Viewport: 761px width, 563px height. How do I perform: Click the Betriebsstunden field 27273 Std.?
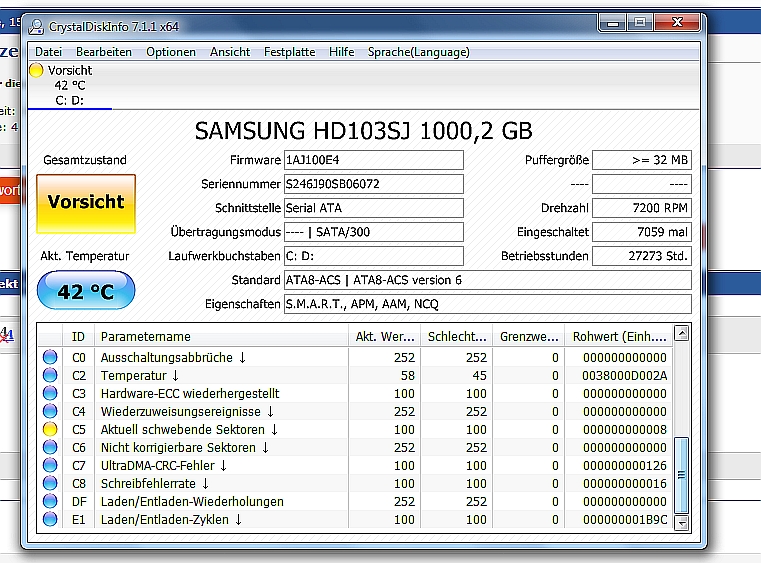pyautogui.click(x=642, y=256)
